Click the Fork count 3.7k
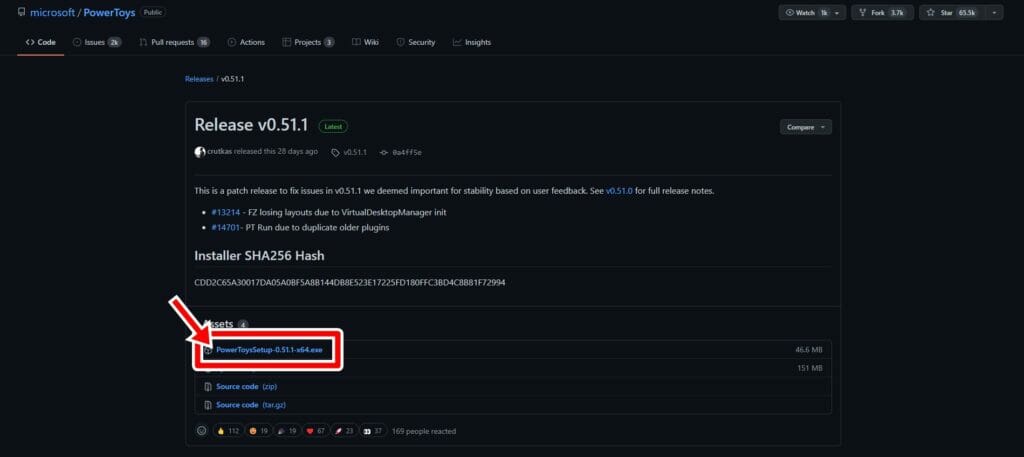Image resolution: width=1024 pixels, height=457 pixels. point(897,12)
